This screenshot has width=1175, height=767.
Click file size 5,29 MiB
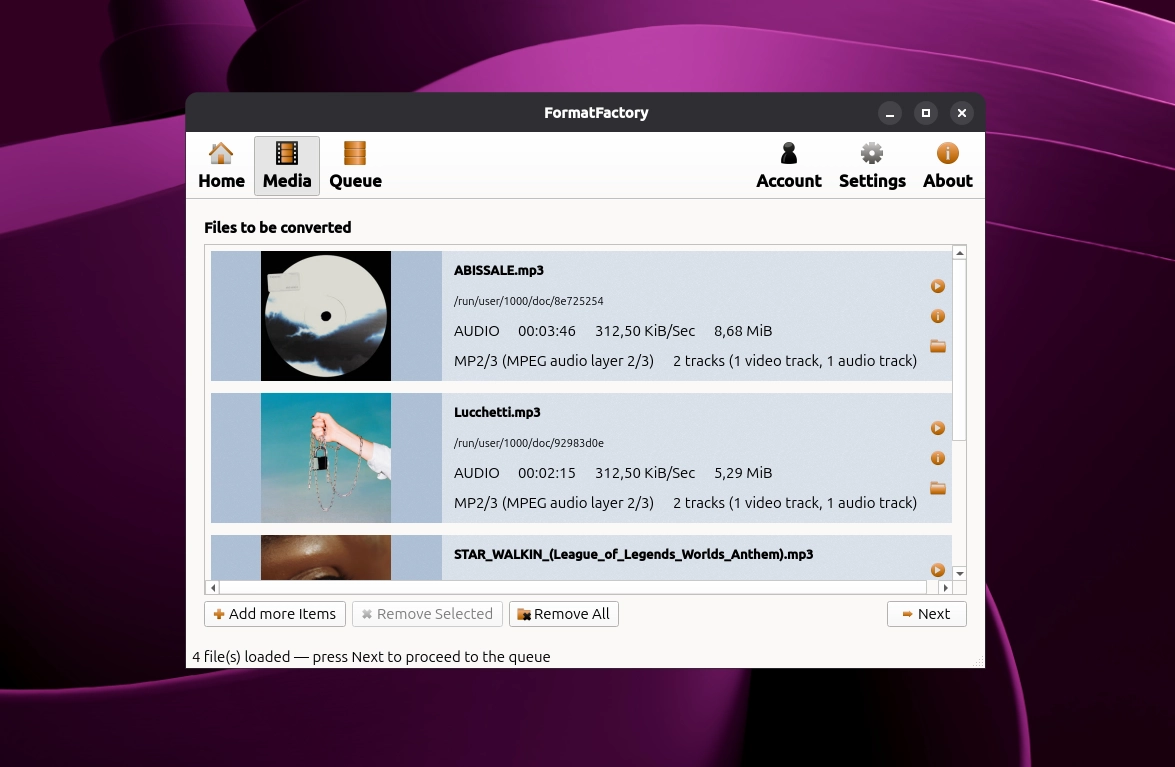(743, 473)
